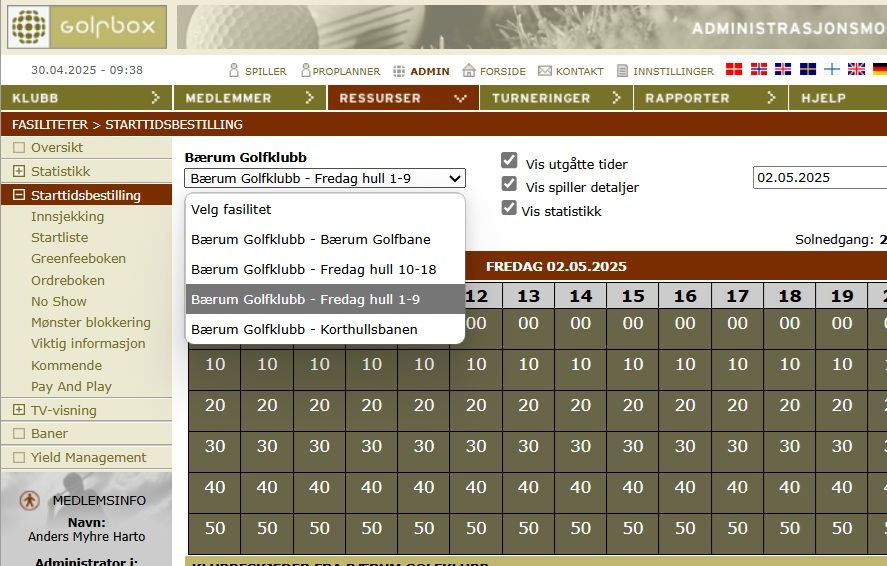Image resolution: width=887 pixels, height=566 pixels.
Task: Open Greenfeeboken in sidebar
Action: pos(78,258)
